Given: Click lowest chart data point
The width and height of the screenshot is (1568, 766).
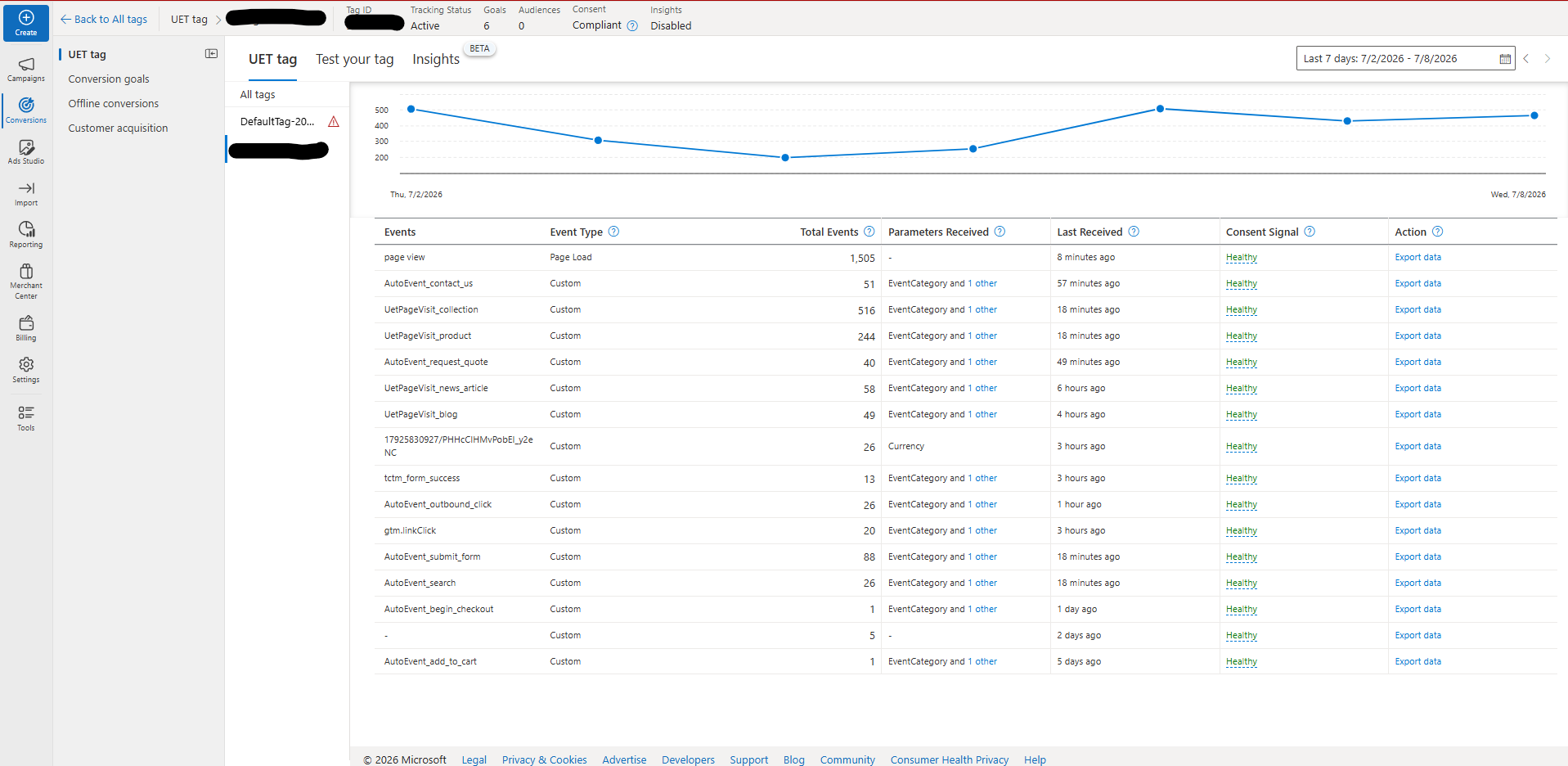Looking at the screenshot, I should pyautogui.click(x=785, y=157).
